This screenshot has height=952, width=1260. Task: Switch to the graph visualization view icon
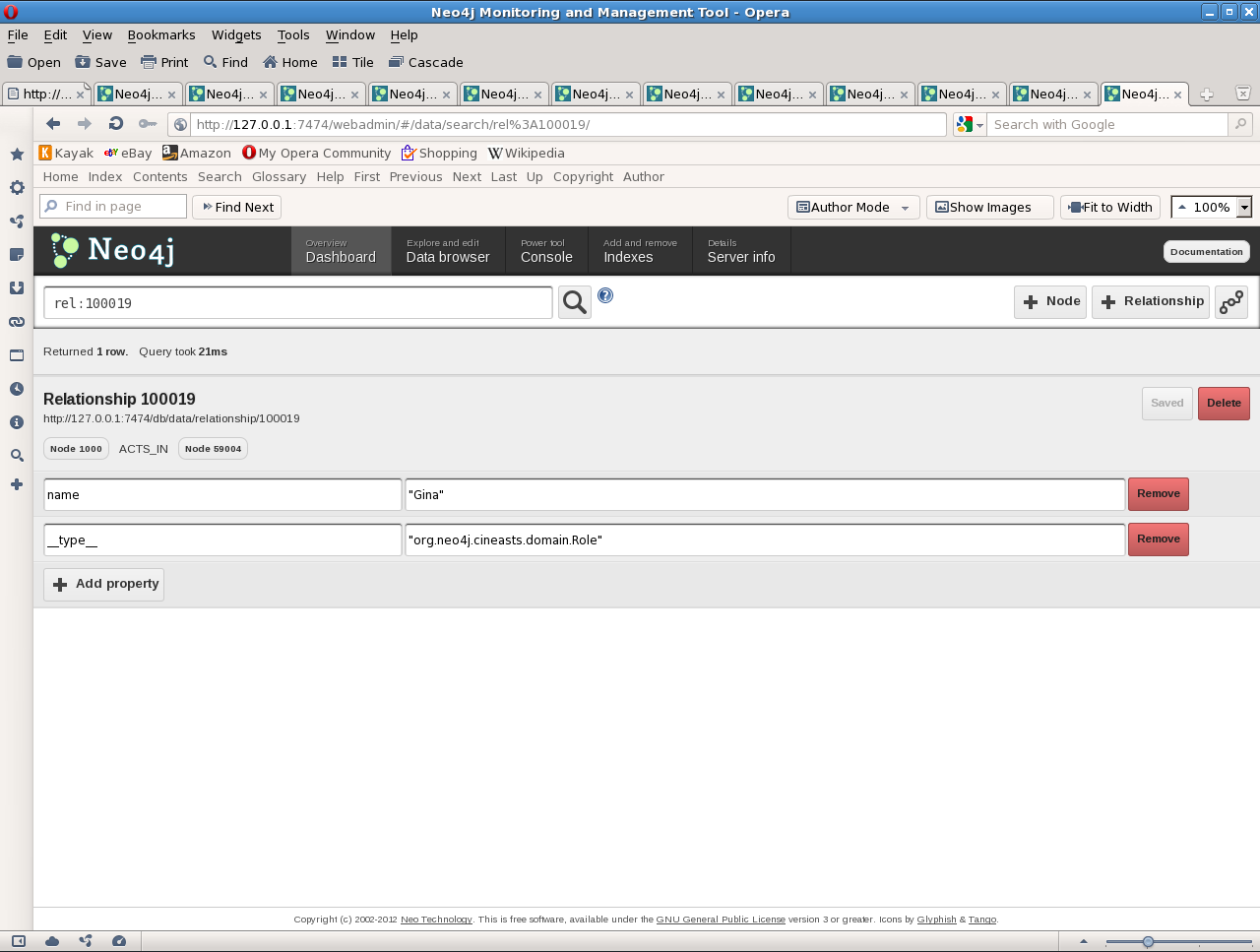[x=1231, y=302]
